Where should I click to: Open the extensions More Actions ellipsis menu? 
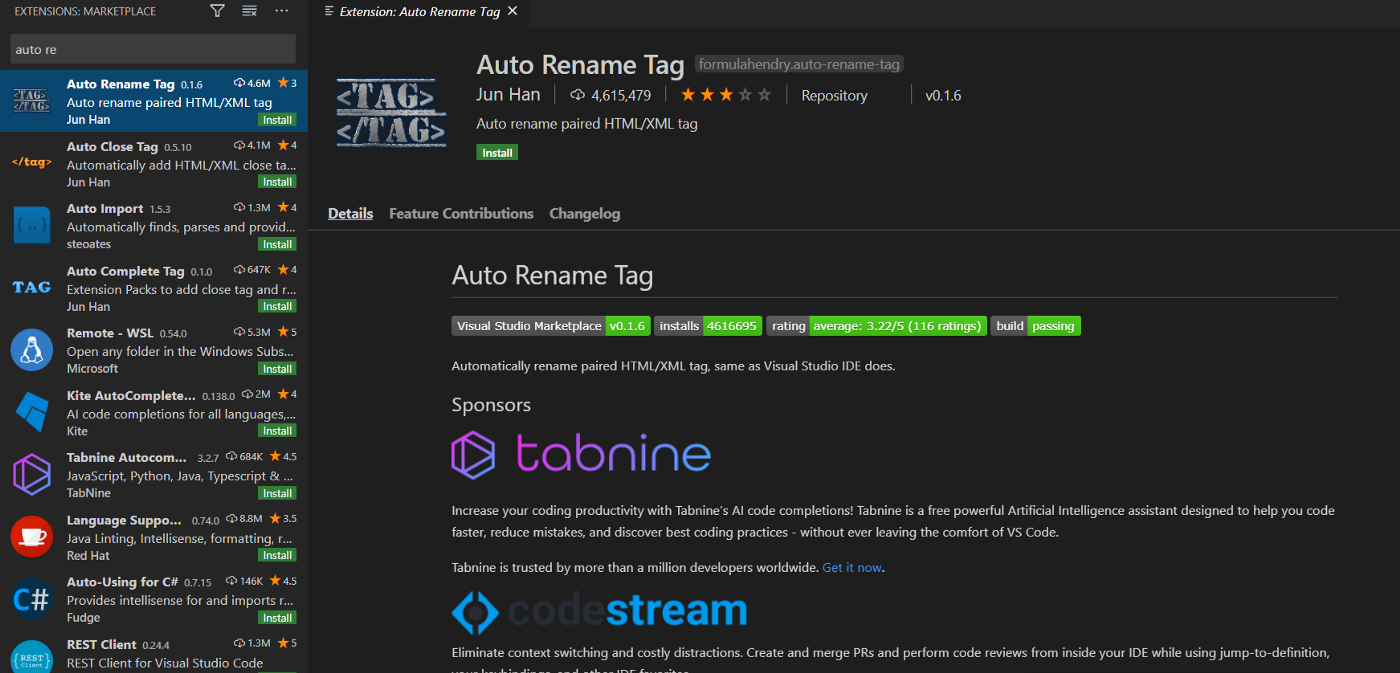281,11
